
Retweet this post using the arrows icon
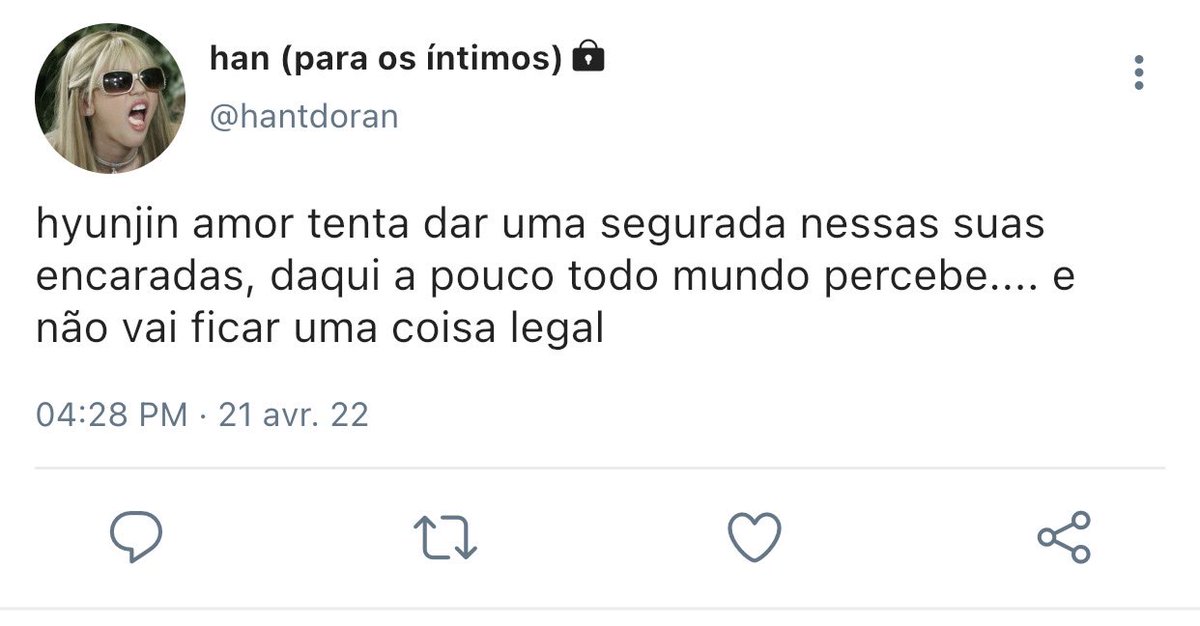point(445,538)
